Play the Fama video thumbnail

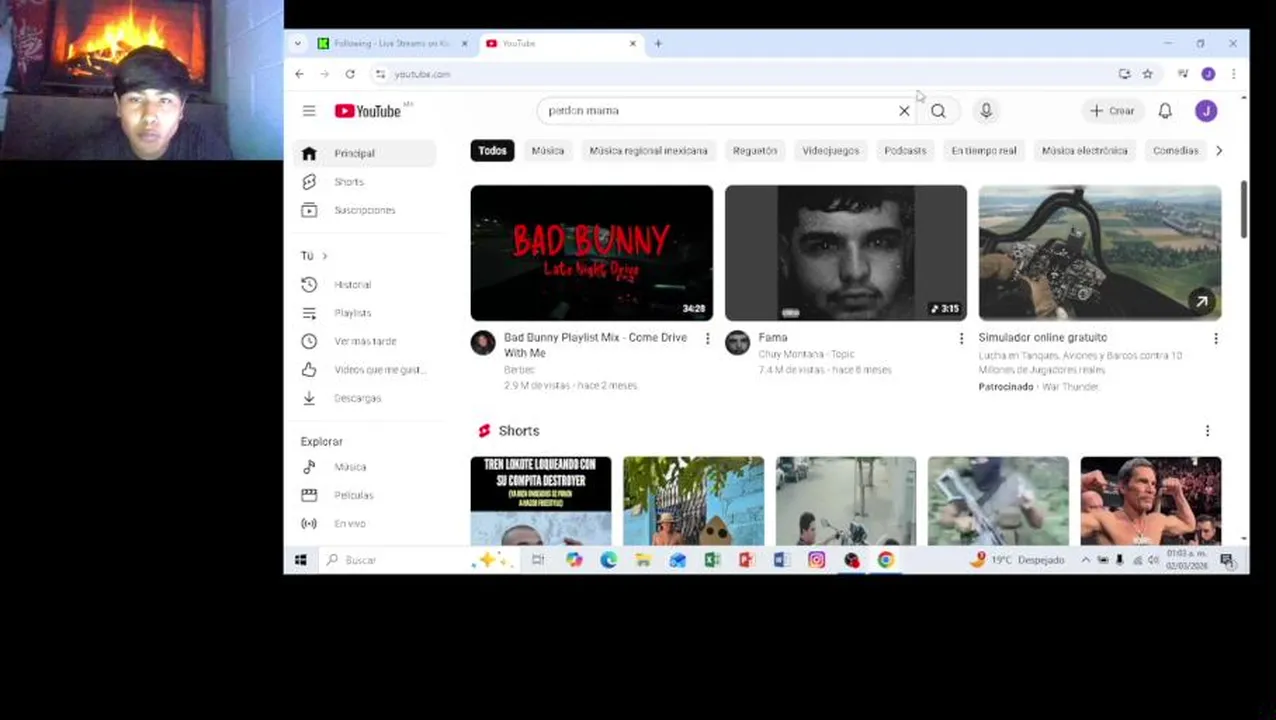846,253
